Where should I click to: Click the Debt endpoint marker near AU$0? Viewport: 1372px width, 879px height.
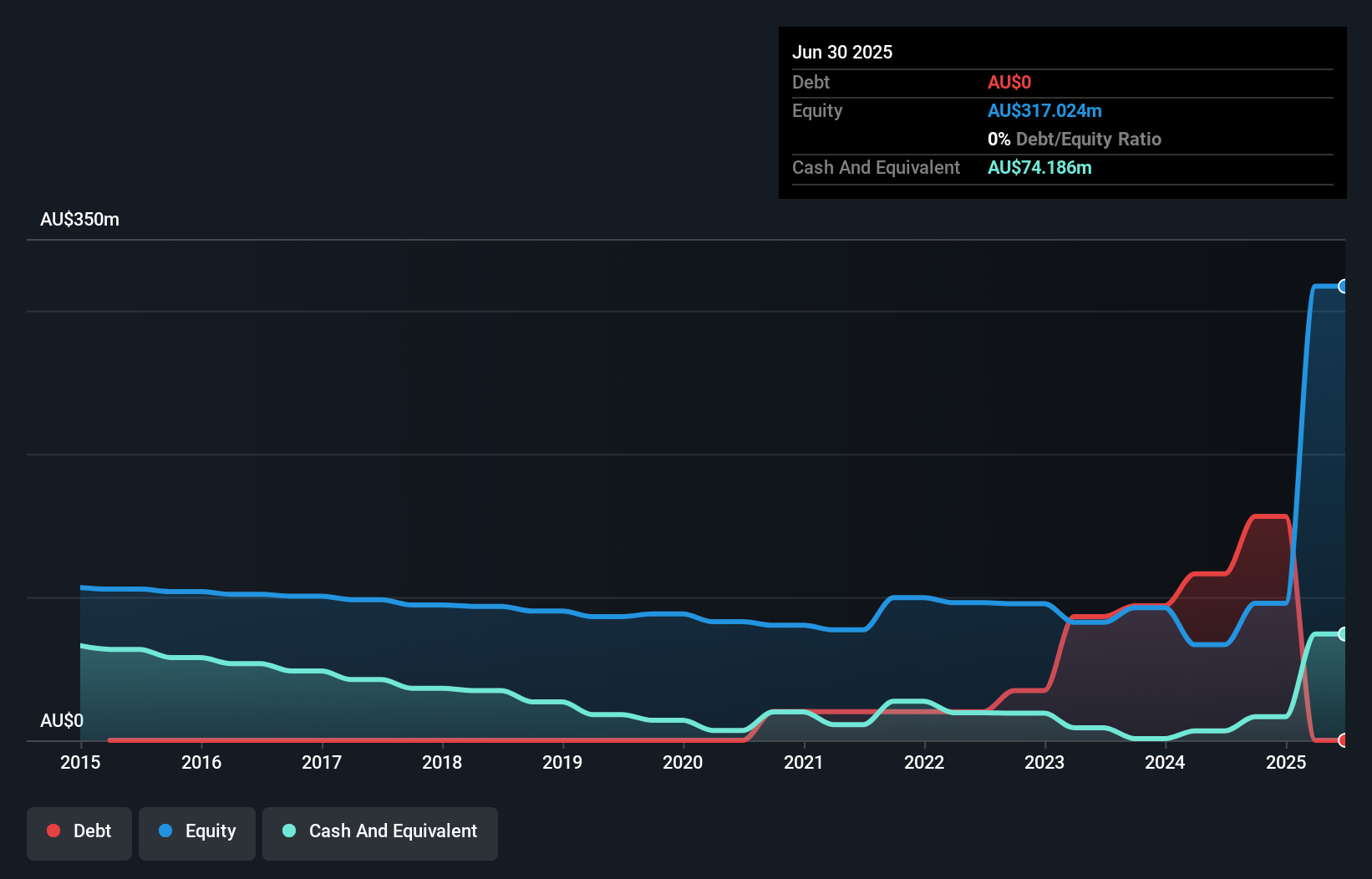(1344, 740)
